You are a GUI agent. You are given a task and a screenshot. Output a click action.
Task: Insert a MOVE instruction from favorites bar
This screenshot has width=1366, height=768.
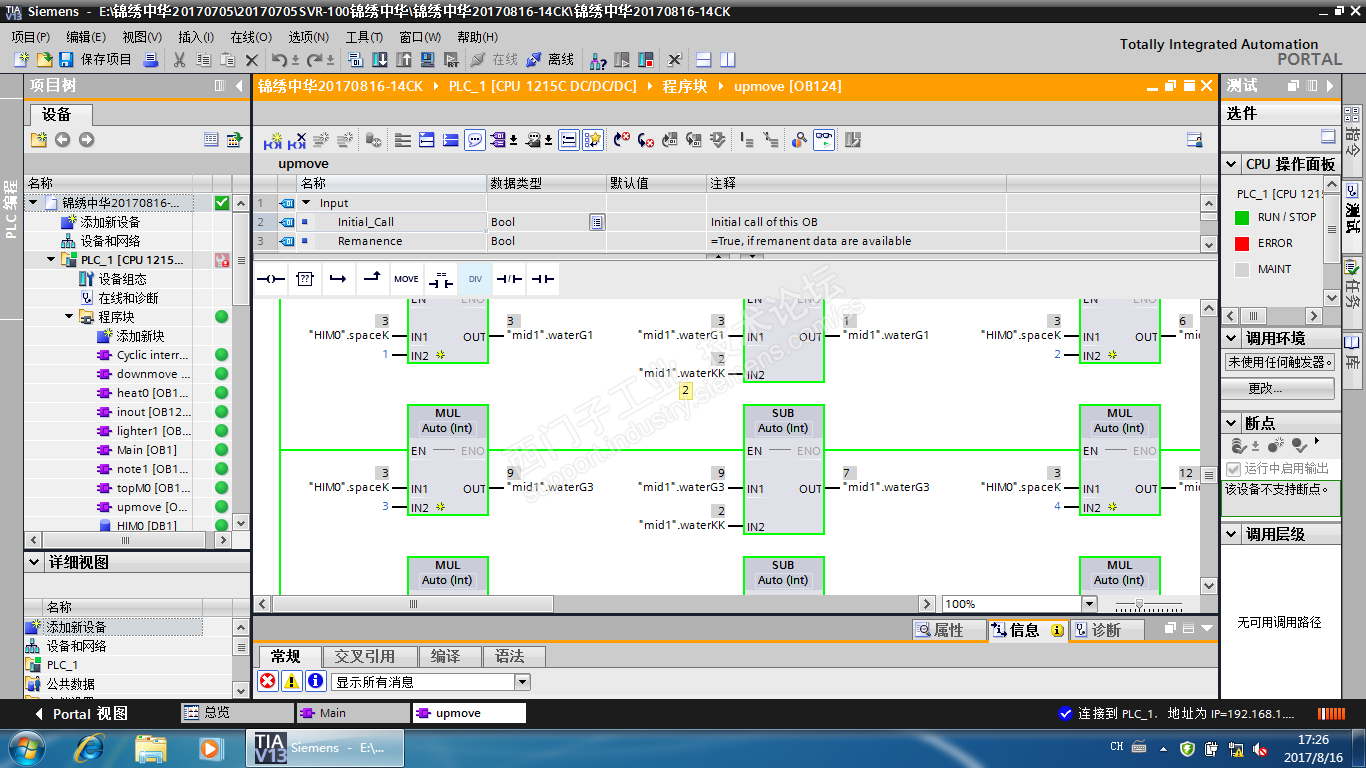[406, 279]
